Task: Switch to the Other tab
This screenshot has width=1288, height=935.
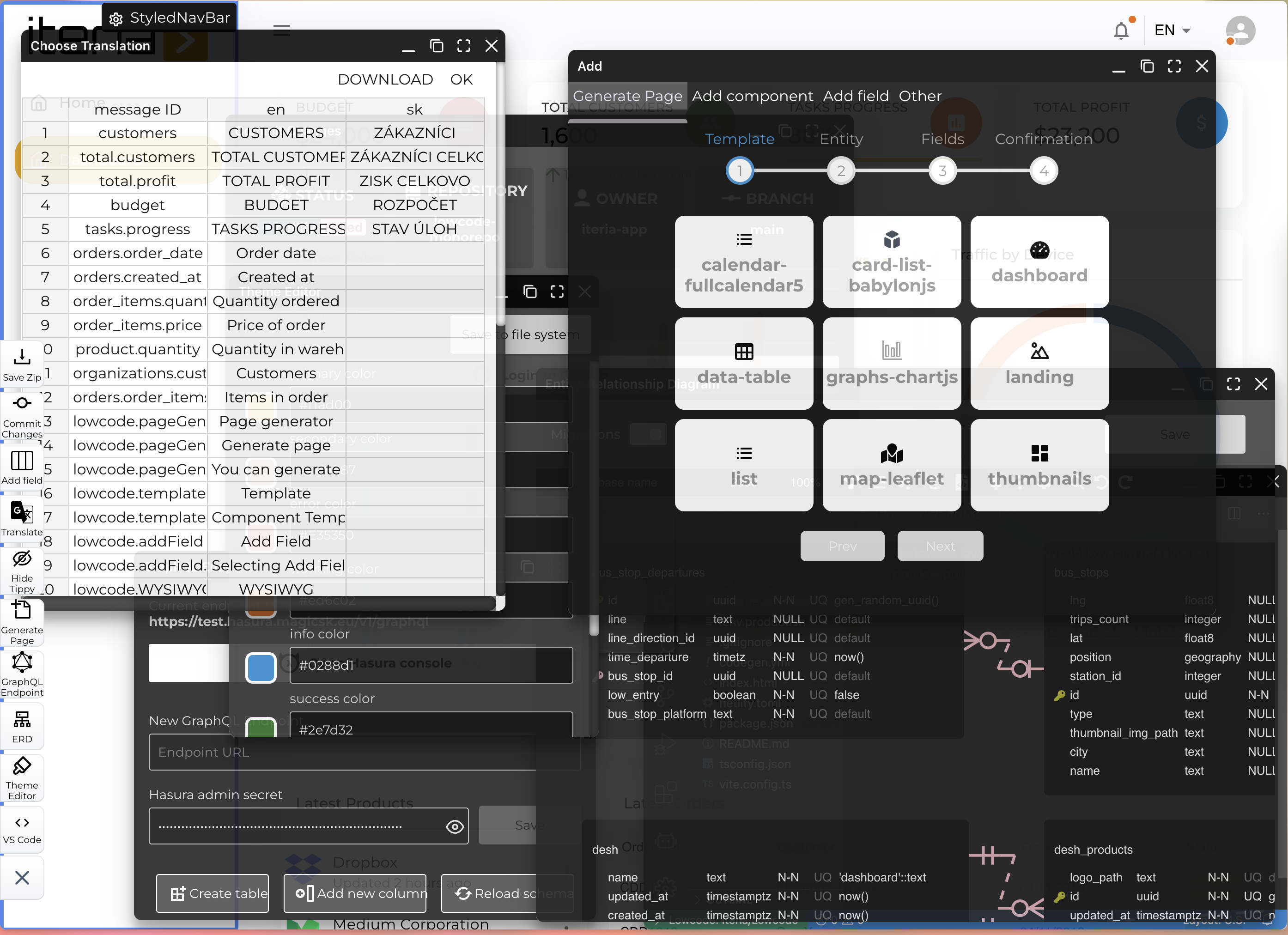Action: point(919,96)
